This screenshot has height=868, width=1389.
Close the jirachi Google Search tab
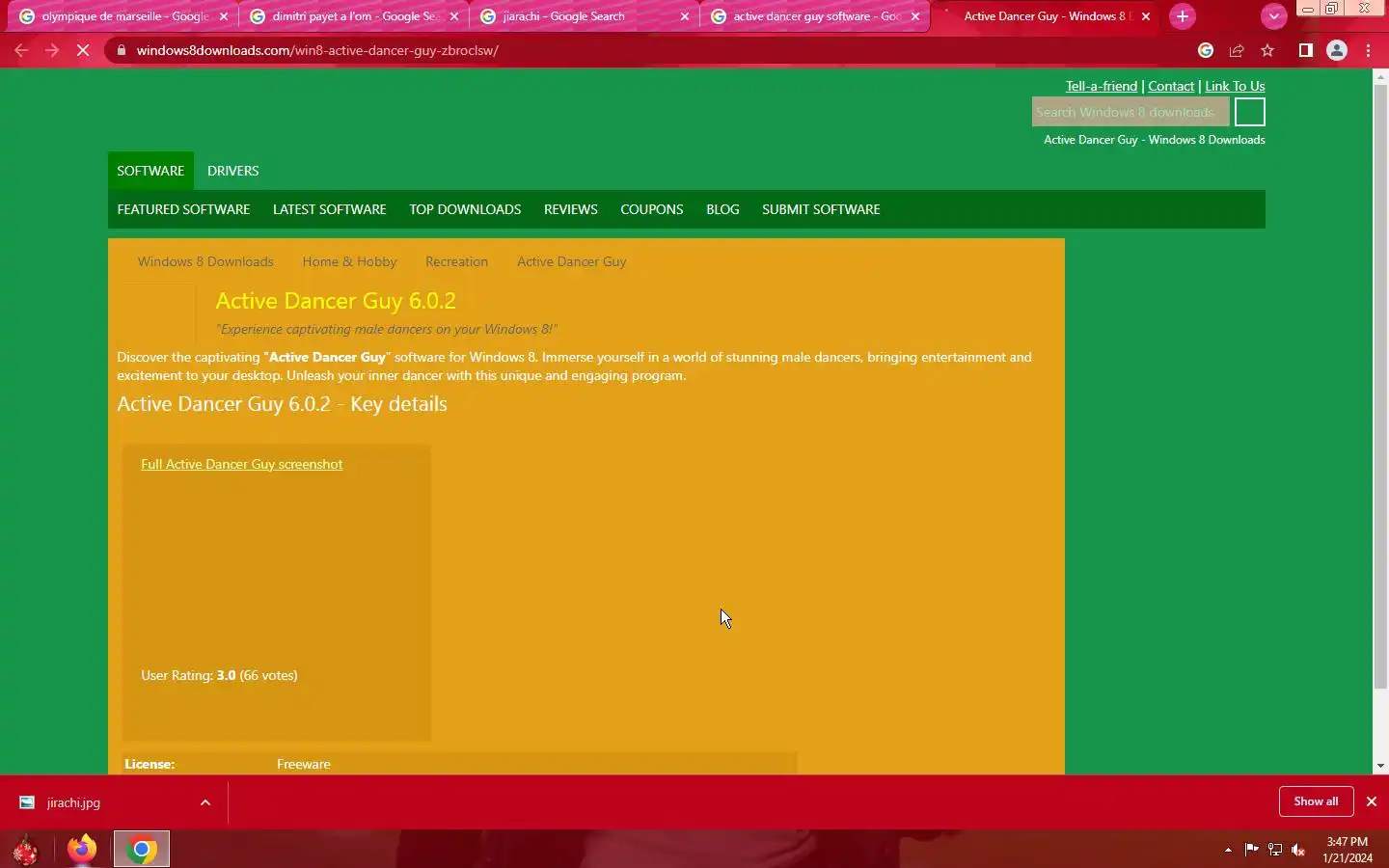point(685,16)
